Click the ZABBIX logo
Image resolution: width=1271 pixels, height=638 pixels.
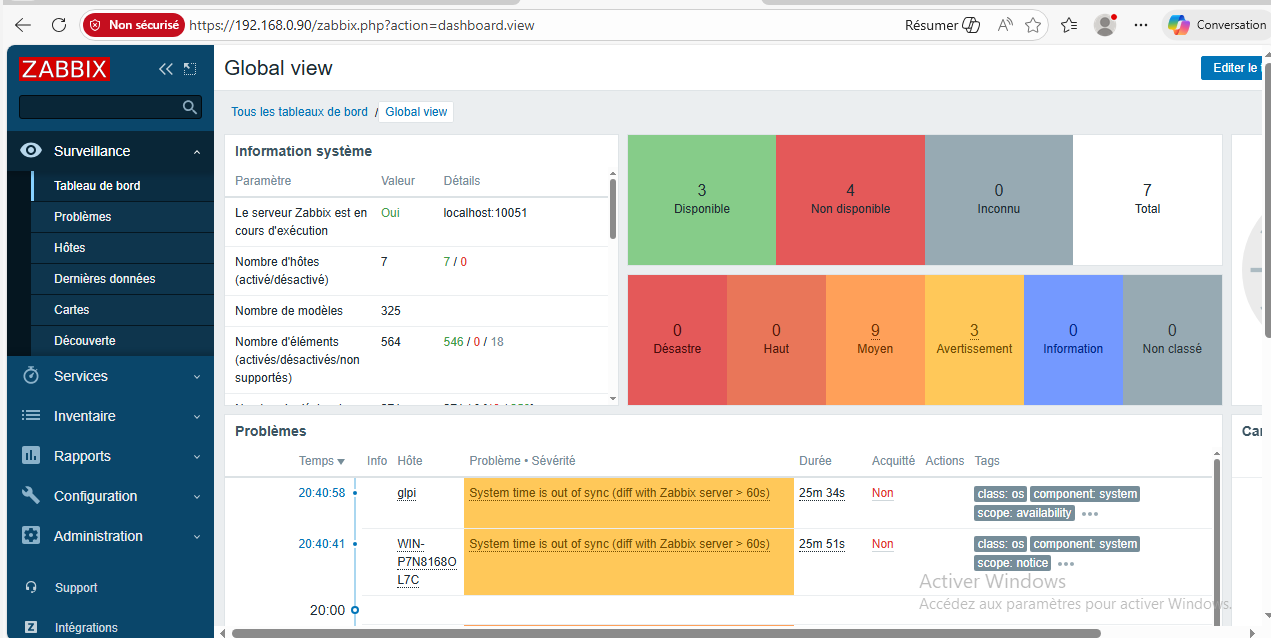click(64, 69)
